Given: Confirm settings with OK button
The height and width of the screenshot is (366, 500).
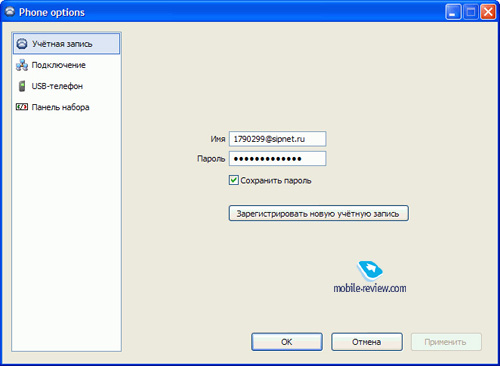Looking at the screenshot, I should point(287,342).
